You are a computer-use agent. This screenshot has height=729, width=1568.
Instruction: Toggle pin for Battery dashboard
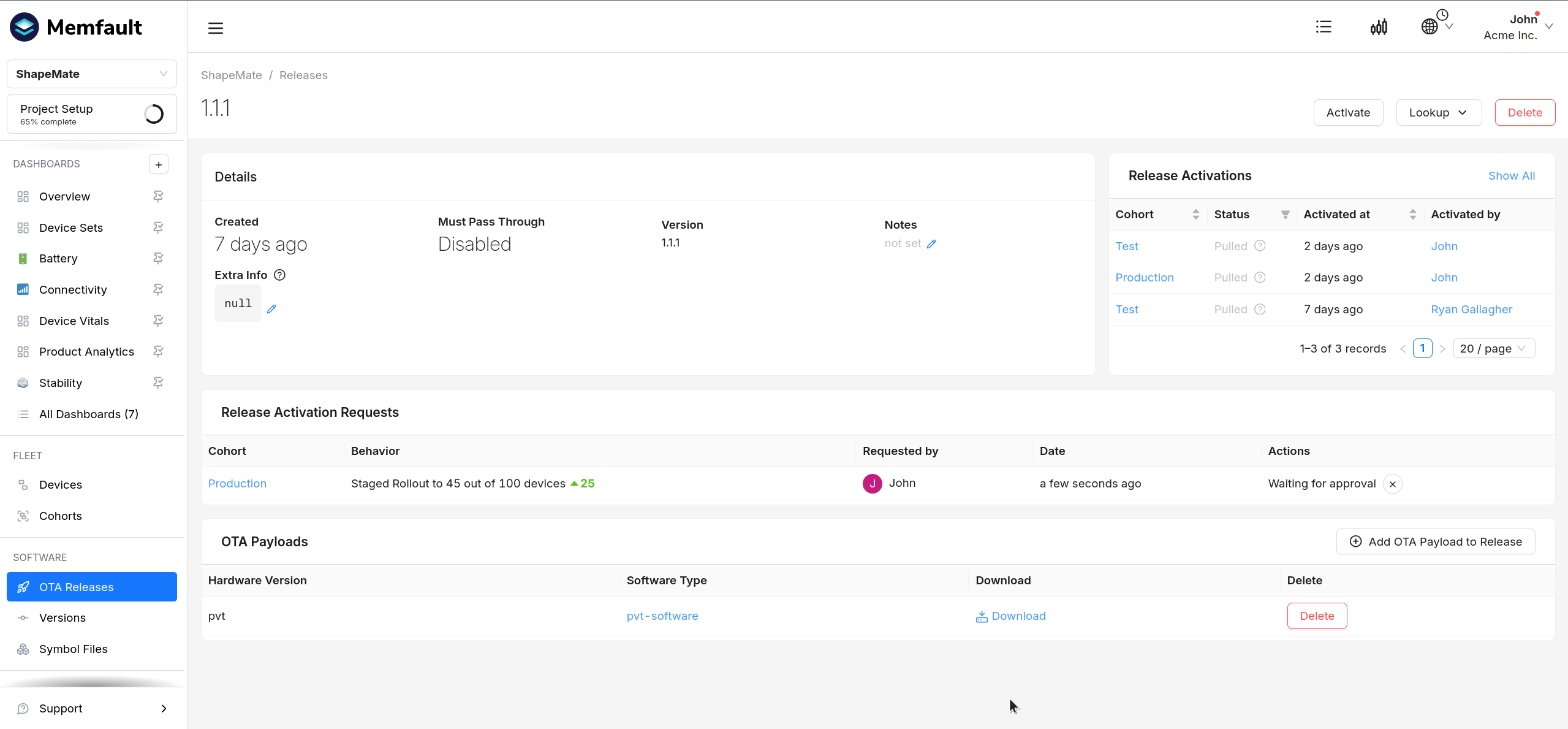coord(158,258)
